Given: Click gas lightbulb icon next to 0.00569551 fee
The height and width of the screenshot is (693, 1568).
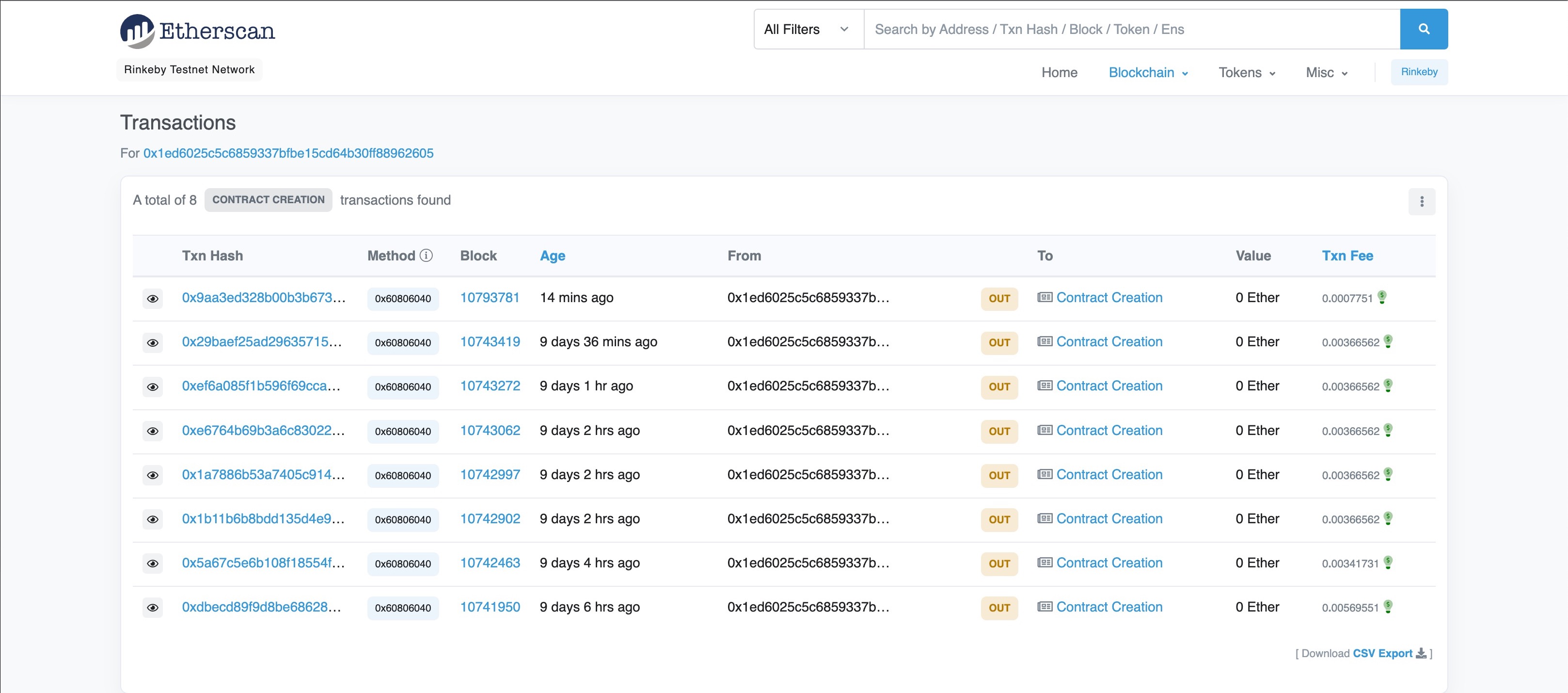Looking at the screenshot, I should pos(1388,607).
